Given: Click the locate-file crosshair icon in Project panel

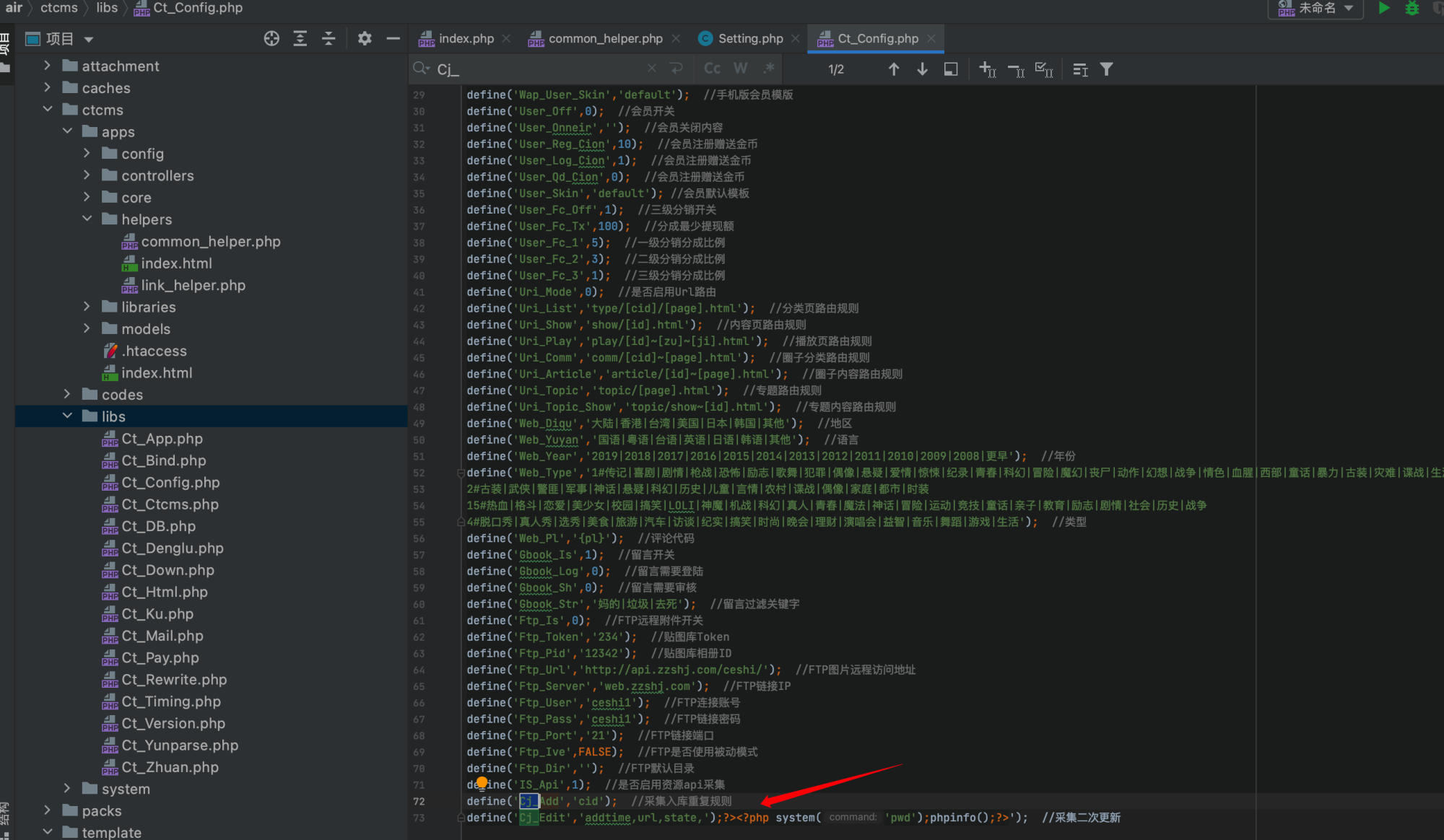Looking at the screenshot, I should coord(271,39).
